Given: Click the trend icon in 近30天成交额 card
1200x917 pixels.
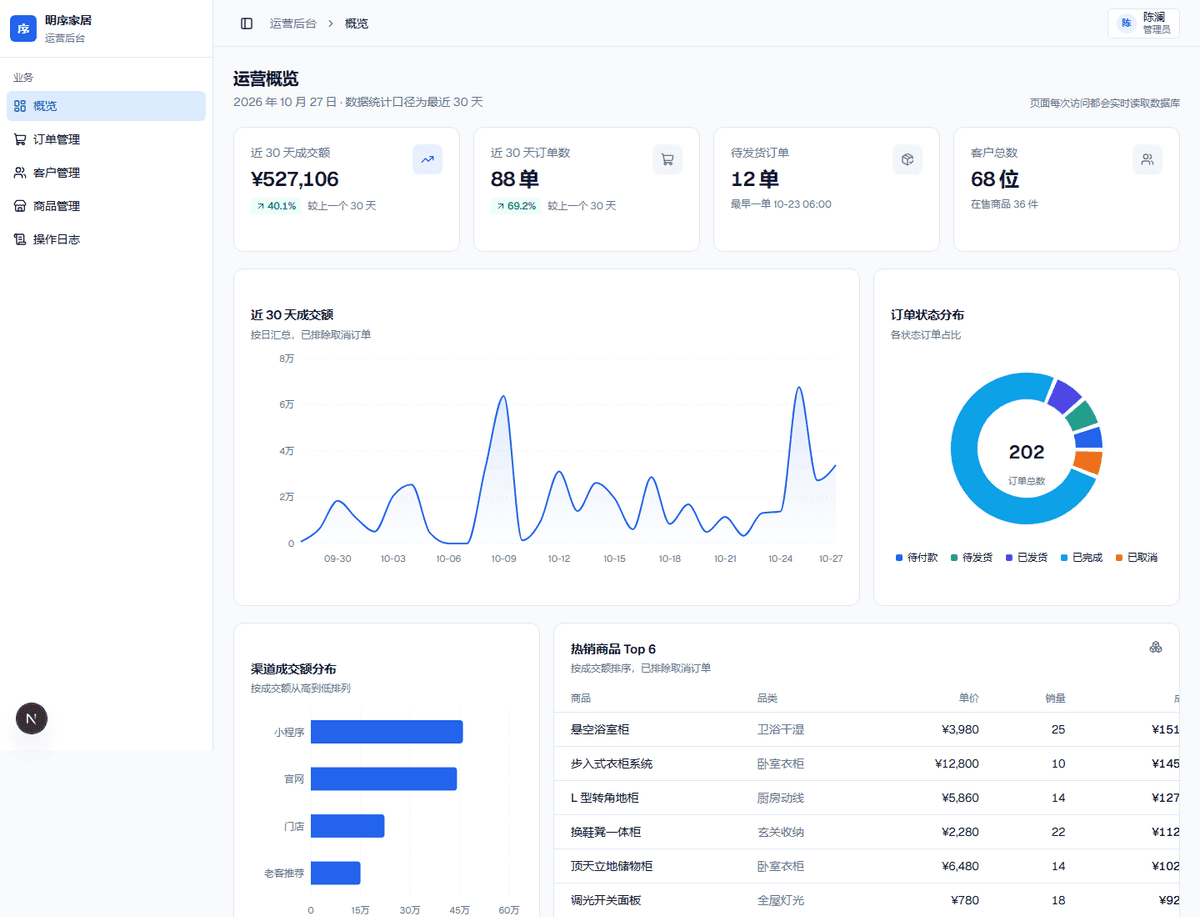Looking at the screenshot, I should point(428,159).
